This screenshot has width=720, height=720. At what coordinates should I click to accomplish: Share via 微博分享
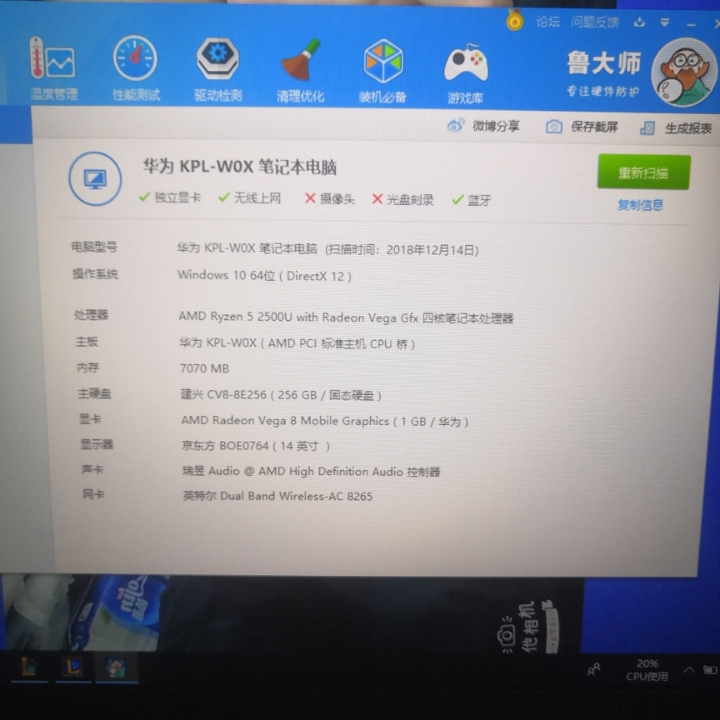(x=483, y=125)
